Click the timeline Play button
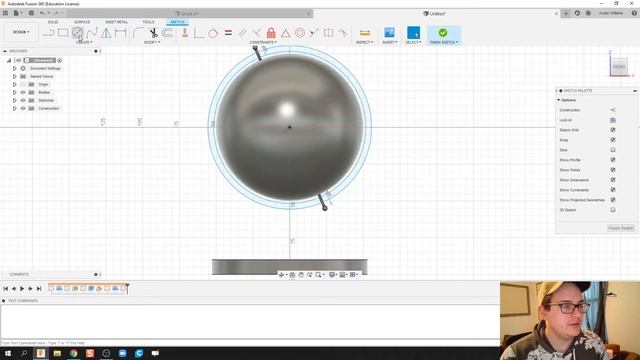 22,289
